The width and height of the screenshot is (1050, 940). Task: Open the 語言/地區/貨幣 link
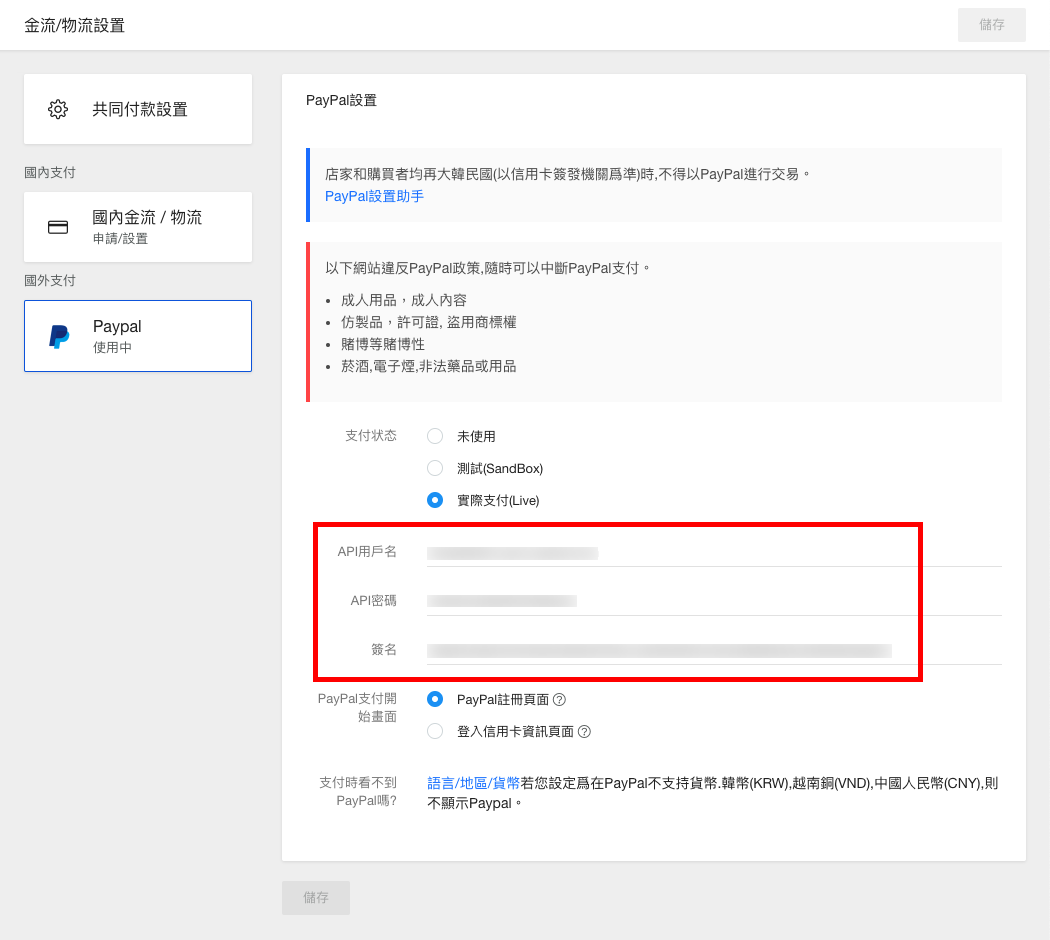(x=473, y=783)
